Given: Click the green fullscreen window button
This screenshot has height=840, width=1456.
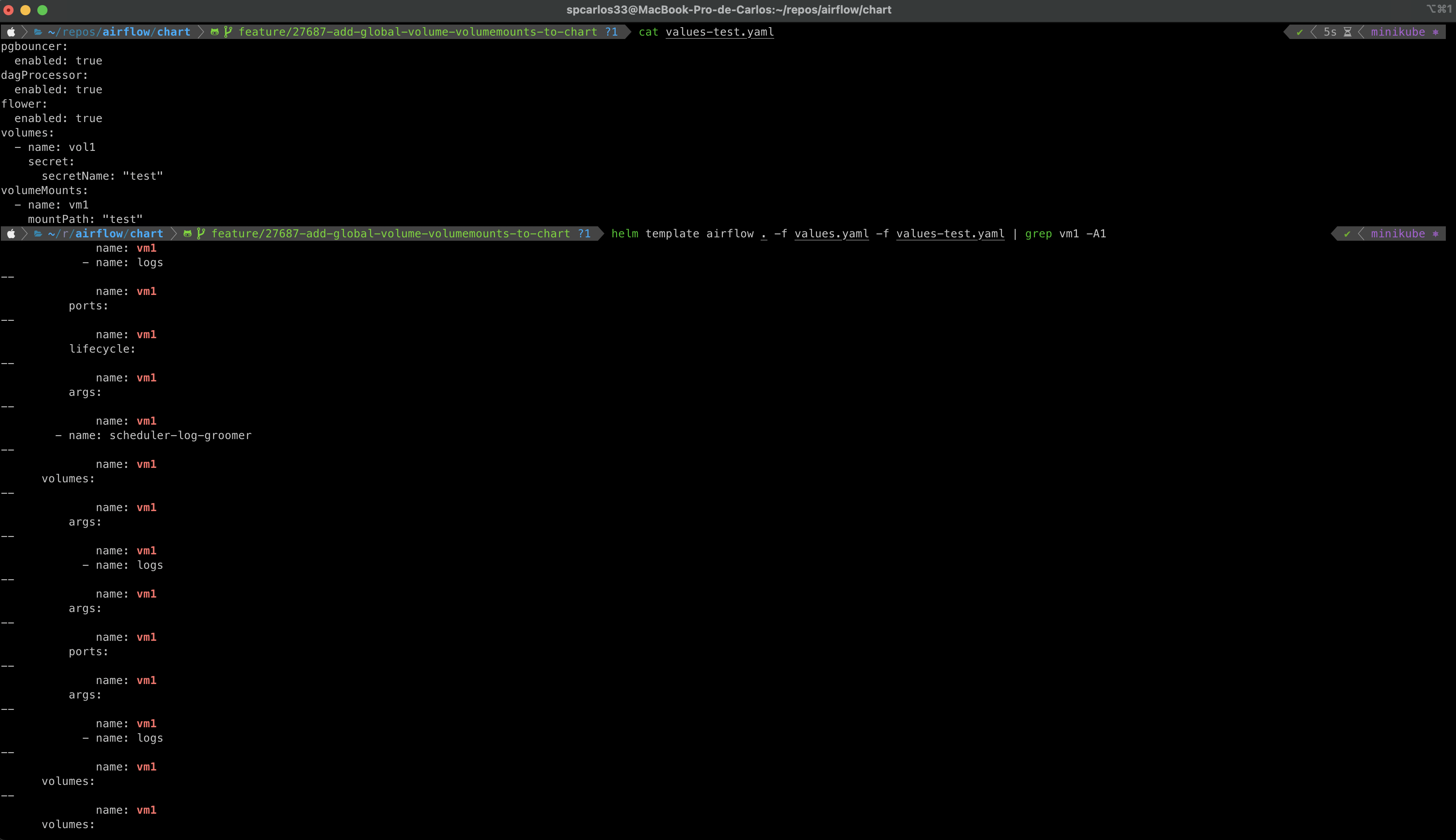Looking at the screenshot, I should point(42,10).
